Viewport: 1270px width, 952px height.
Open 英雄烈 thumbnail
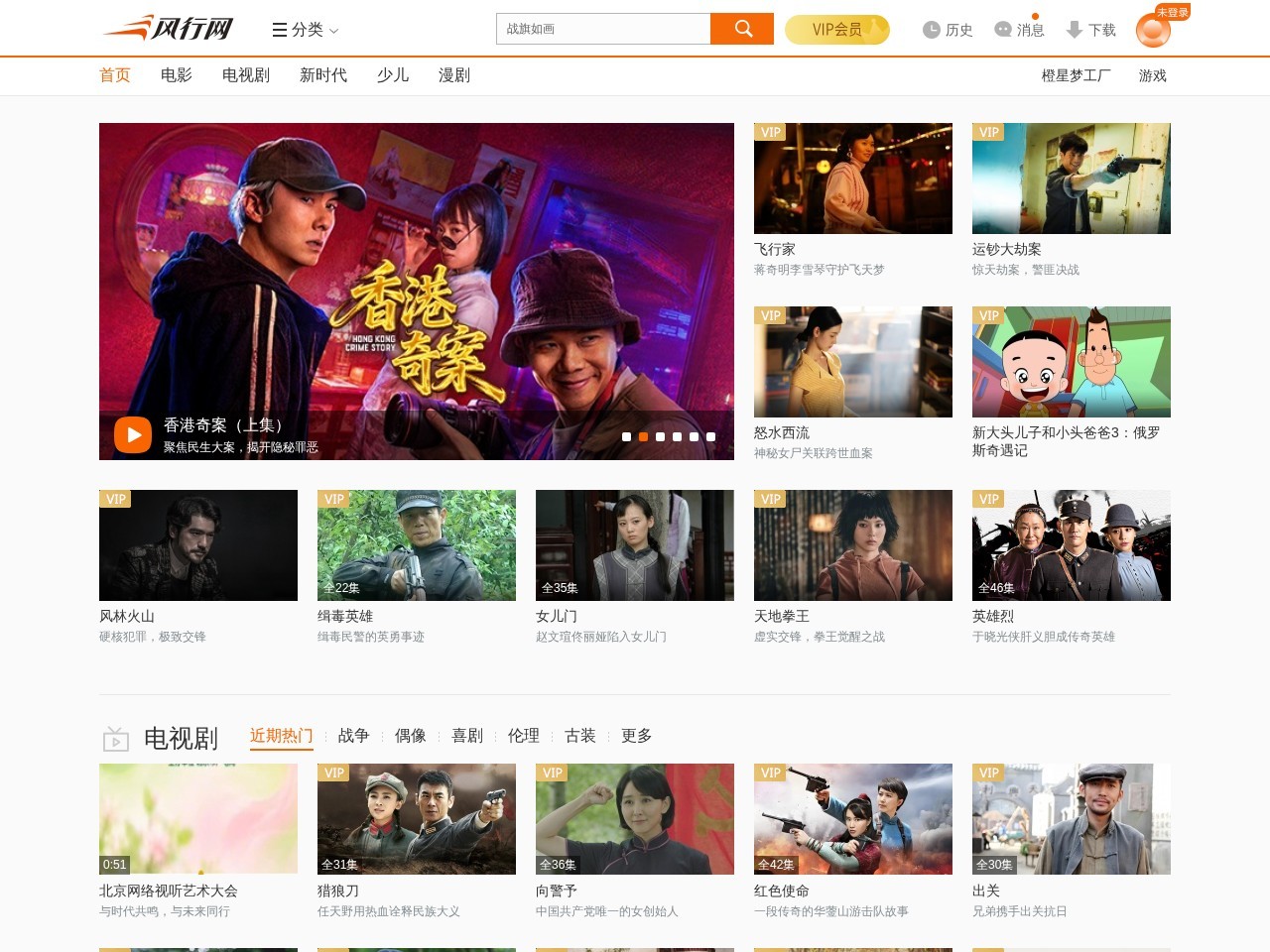1072,545
